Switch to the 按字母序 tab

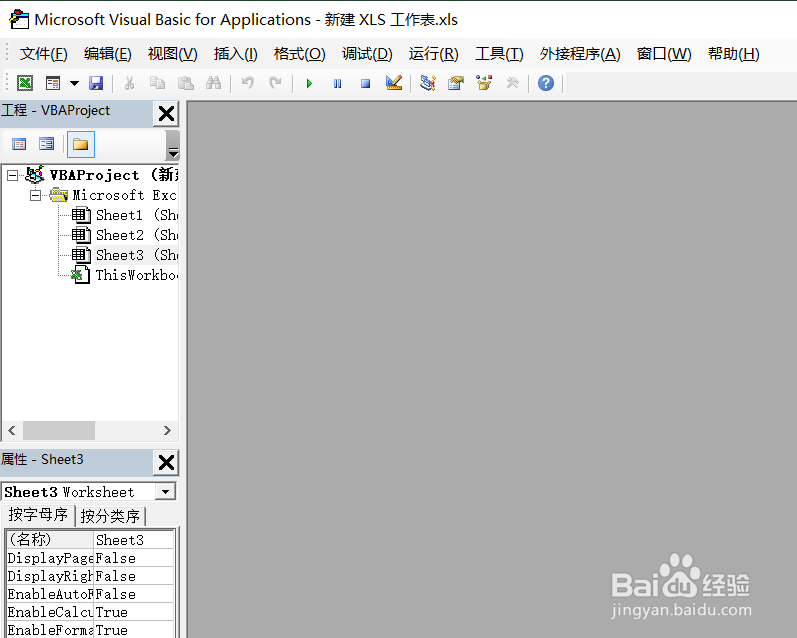point(38,515)
